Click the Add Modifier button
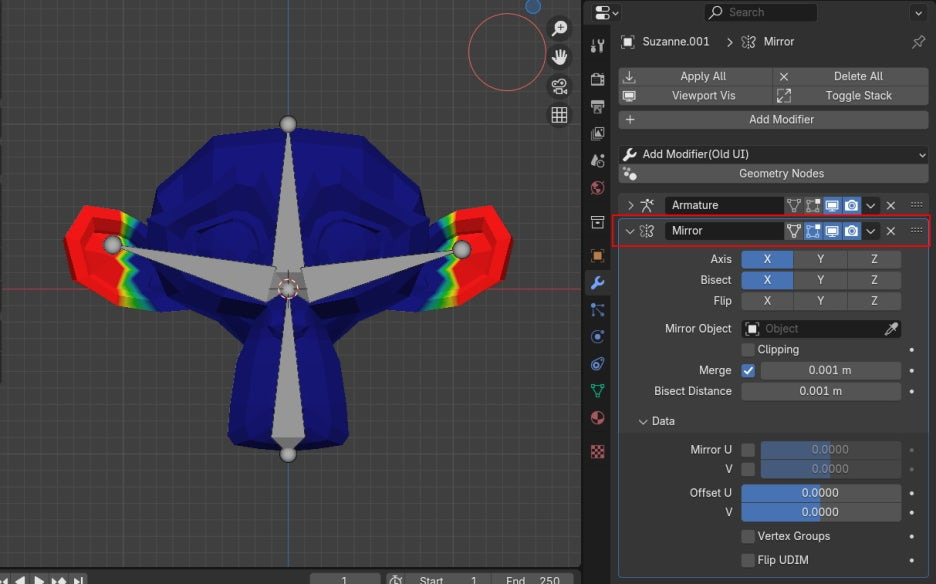Screen dimensions: 936x584 [774, 119]
